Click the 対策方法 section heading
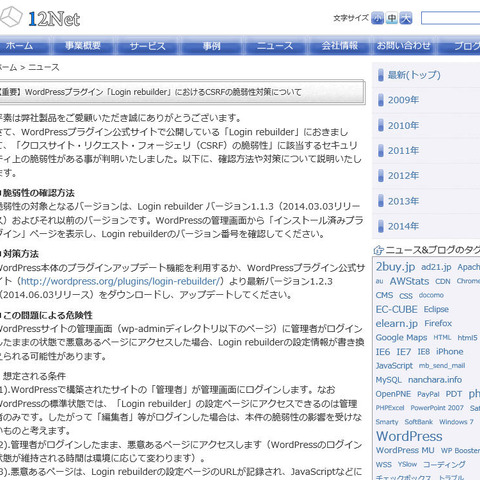 (21, 254)
